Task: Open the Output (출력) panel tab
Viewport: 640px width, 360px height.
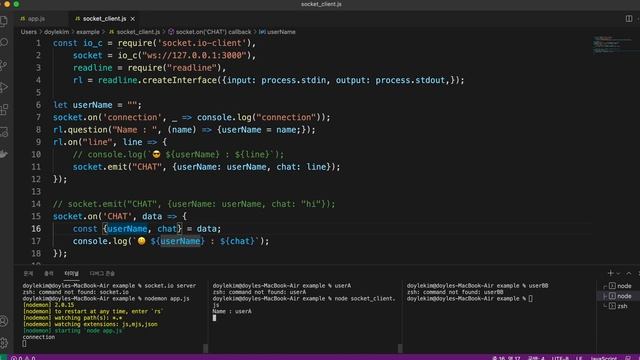Action: pyautogui.click(x=49, y=273)
